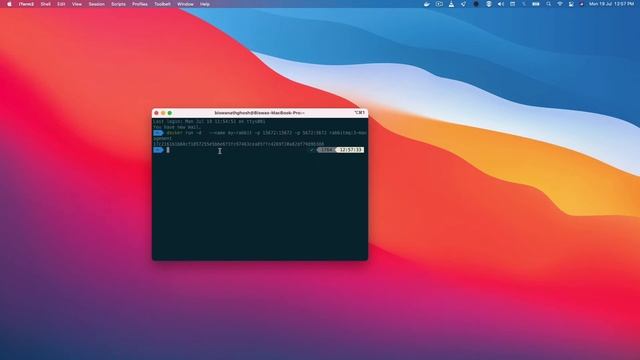Click the terminal window title text
This screenshot has width=640, height=360.
(x=260, y=113)
